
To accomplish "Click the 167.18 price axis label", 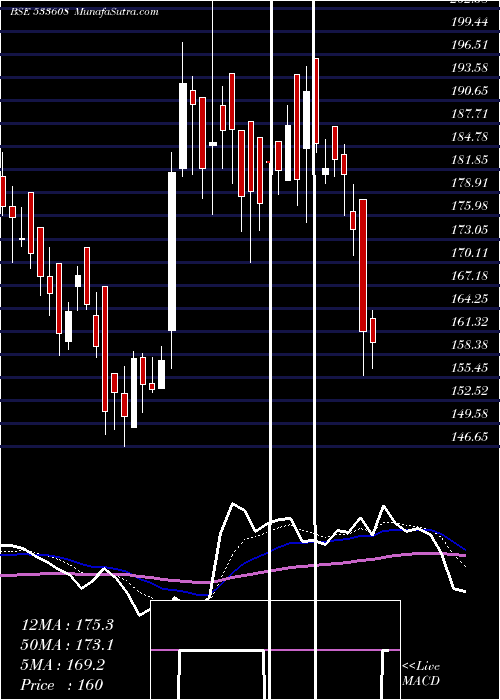I will [469, 276].
